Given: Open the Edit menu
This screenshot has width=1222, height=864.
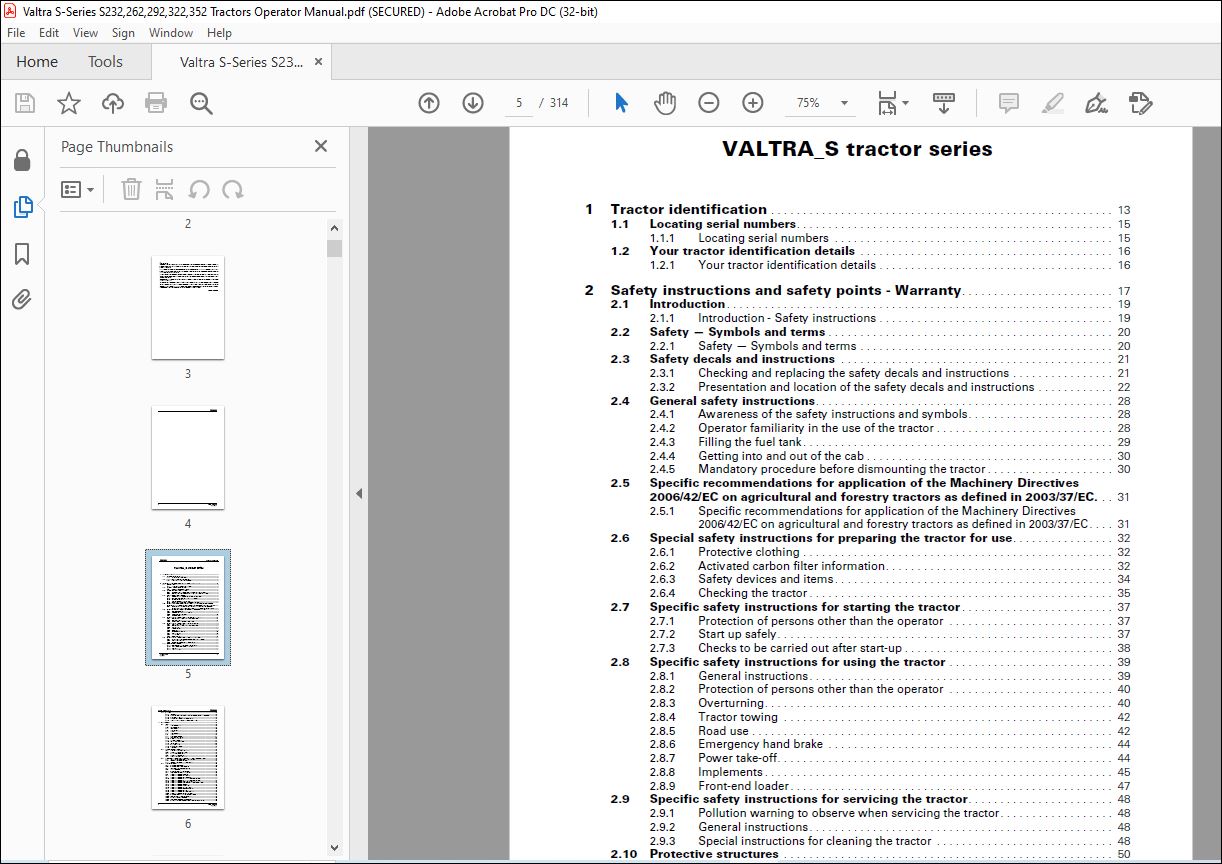Looking at the screenshot, I should click(49, 33).
